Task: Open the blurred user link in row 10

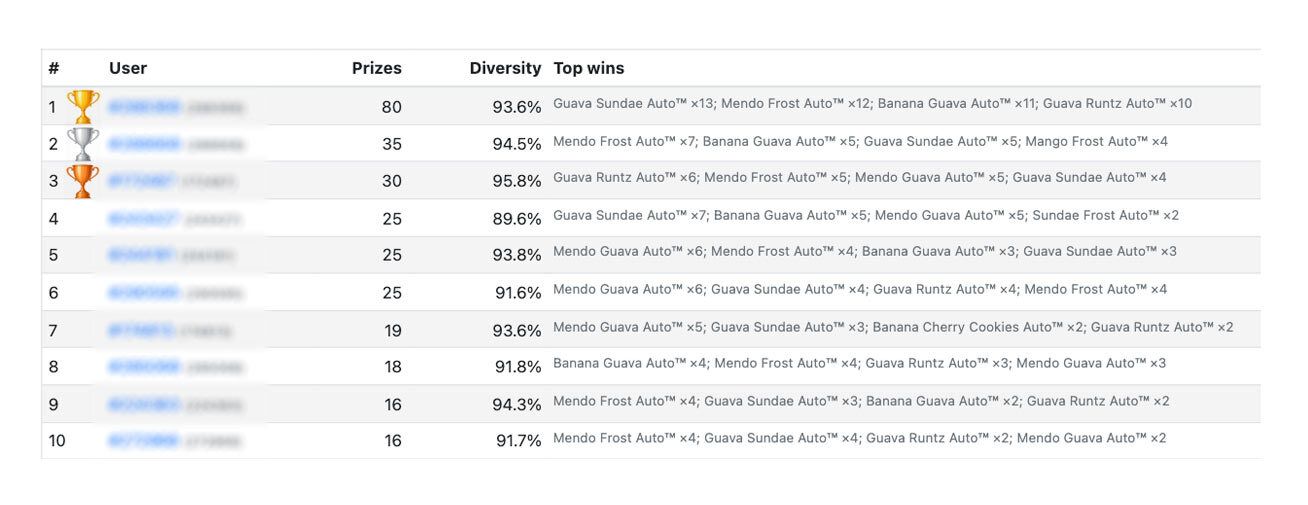Action: point(144,440)
